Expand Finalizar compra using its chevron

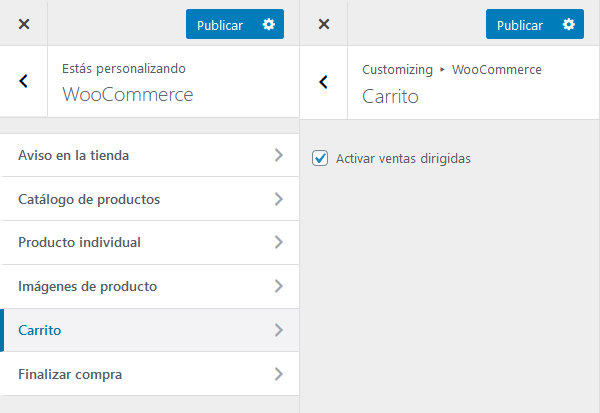click(x=278, y=375)
